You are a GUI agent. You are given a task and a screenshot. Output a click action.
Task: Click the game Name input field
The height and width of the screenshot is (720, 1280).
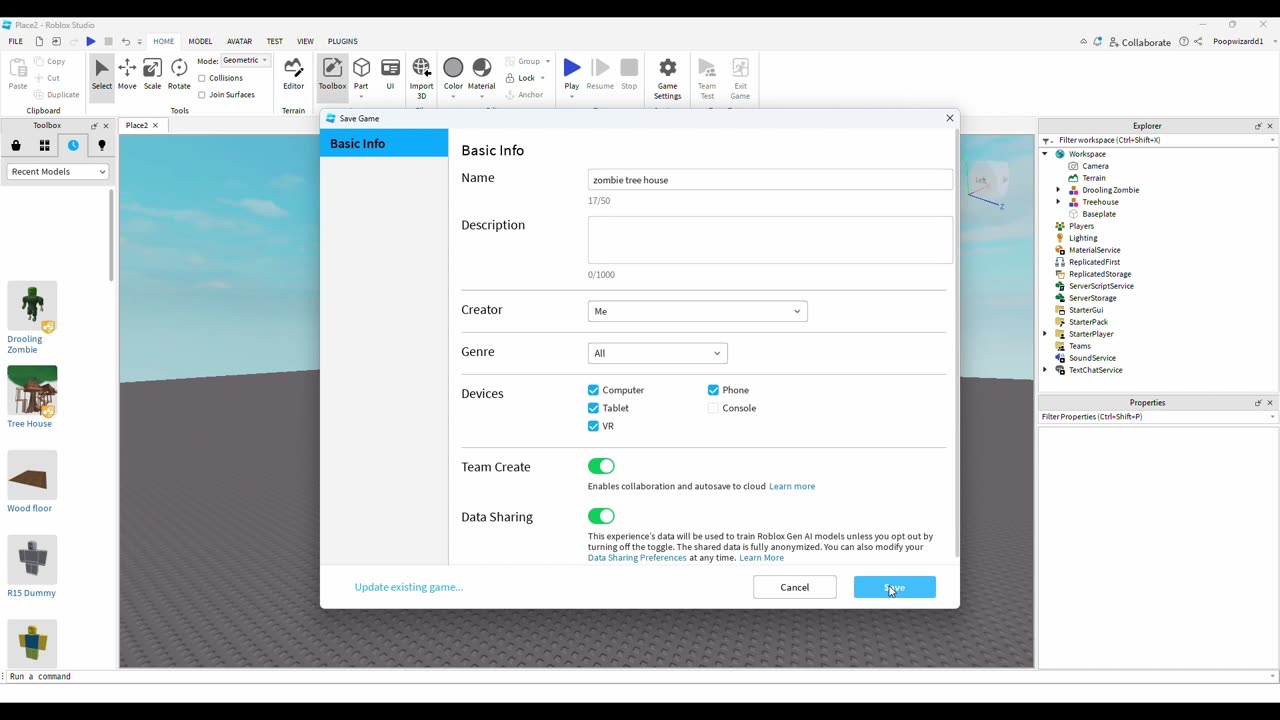[x=770, y=180]
